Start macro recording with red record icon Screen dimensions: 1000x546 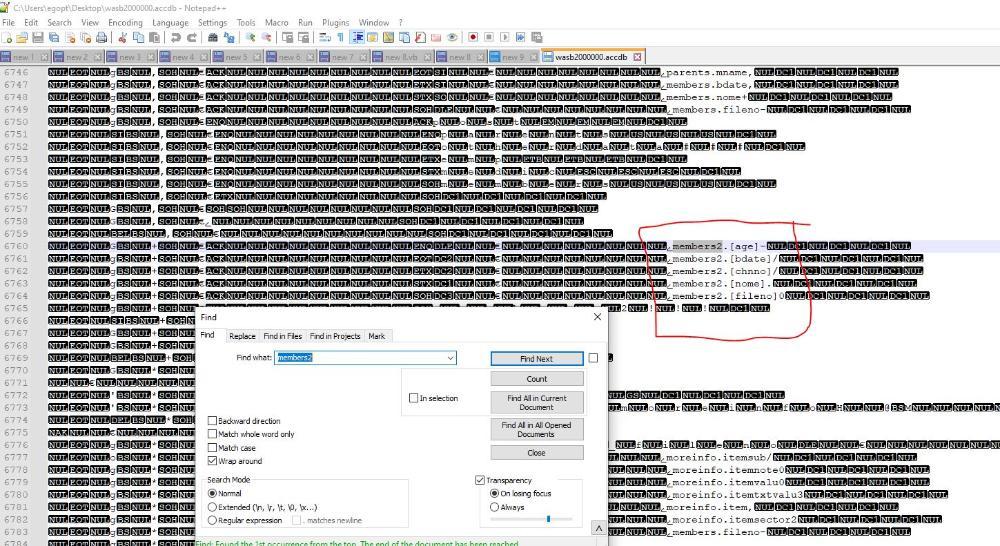473,38
